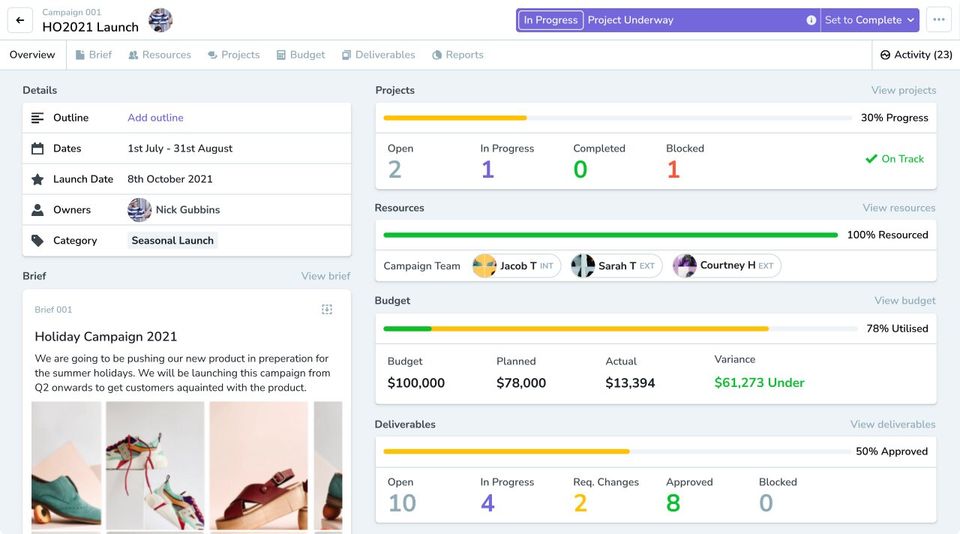
Task: Click the Deliverables tab icon
Action: (x=347, y=55)
